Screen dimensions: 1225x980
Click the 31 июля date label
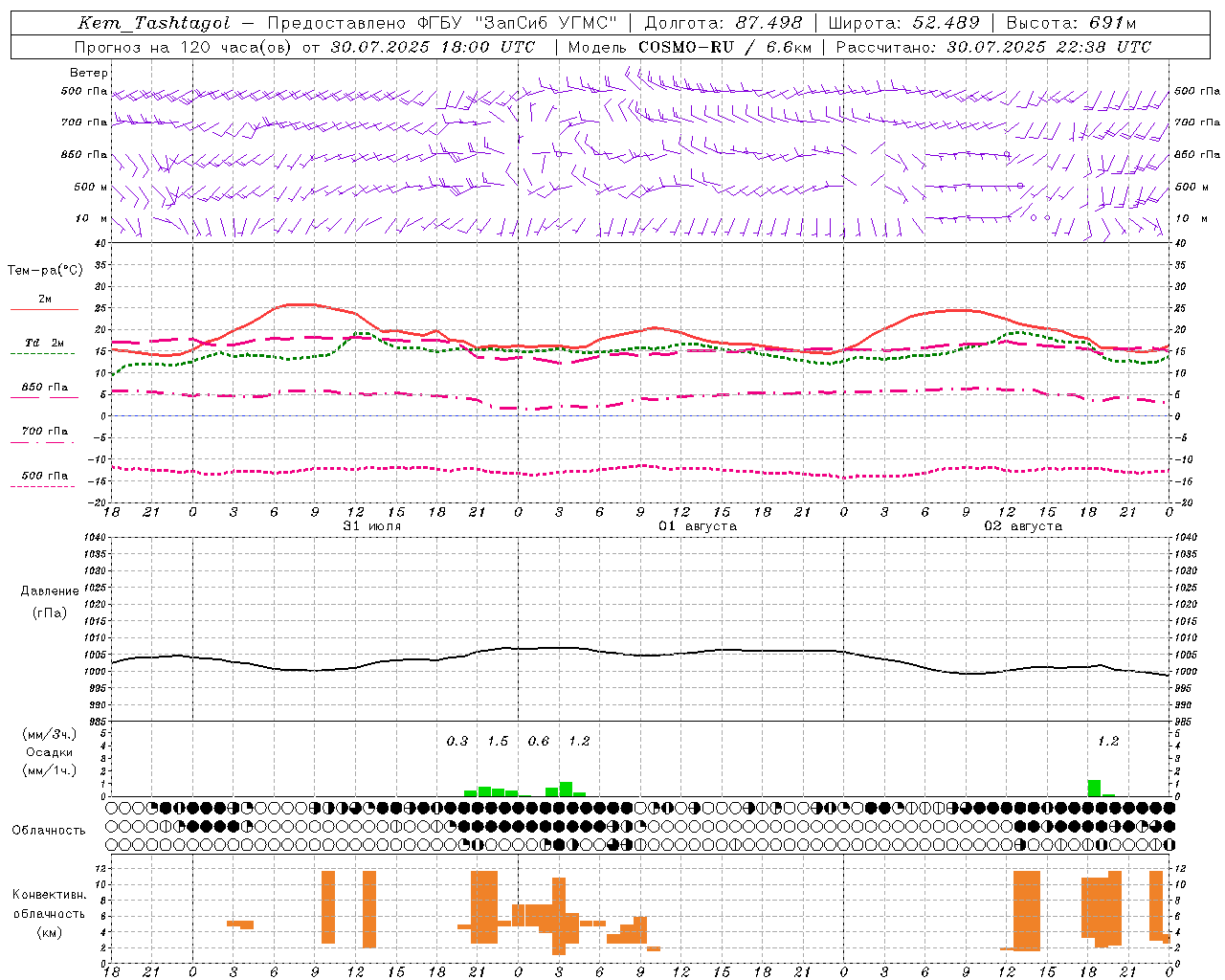coord(372,526)
